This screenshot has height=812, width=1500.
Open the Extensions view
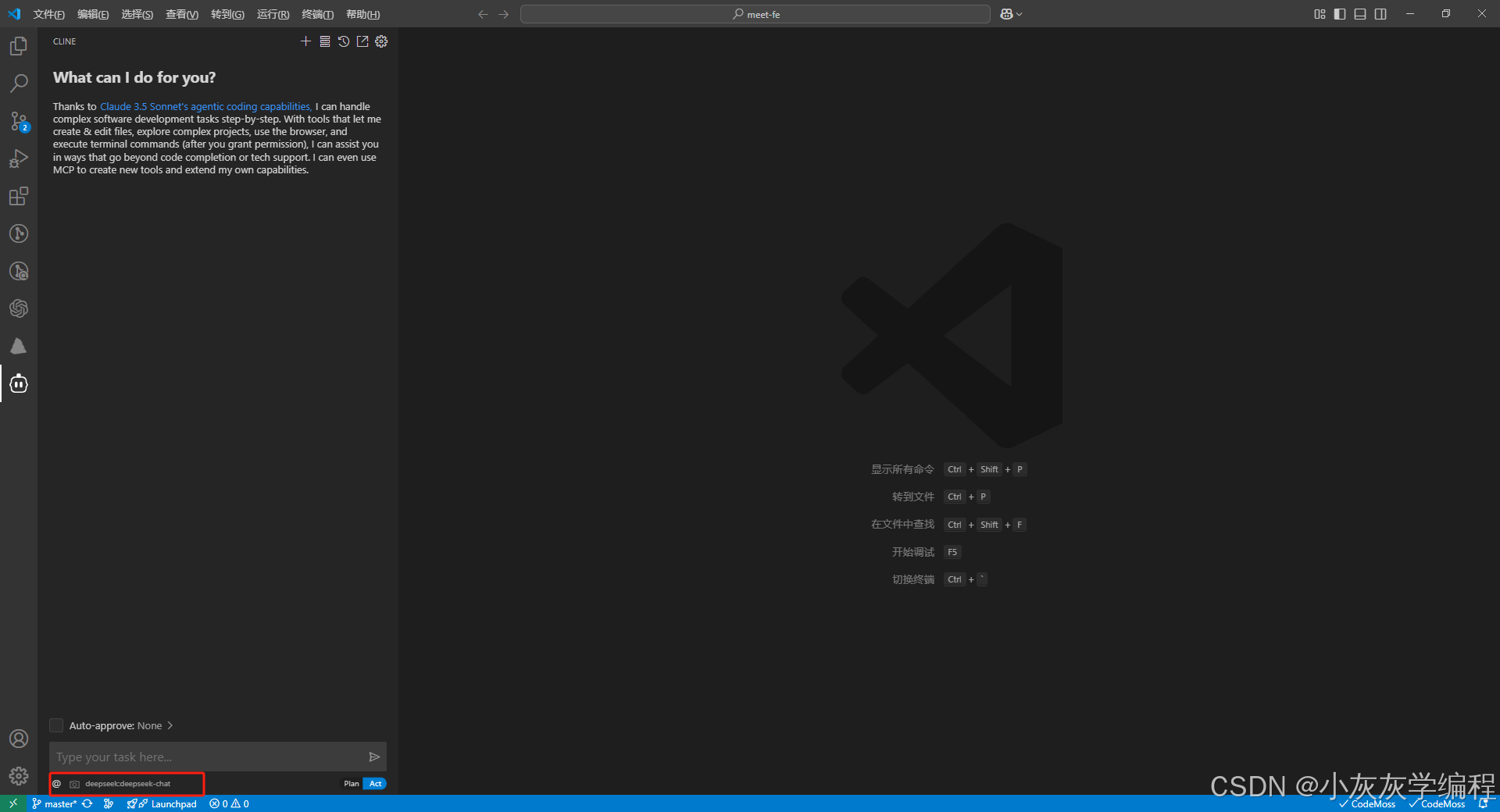tap(19, 196)
